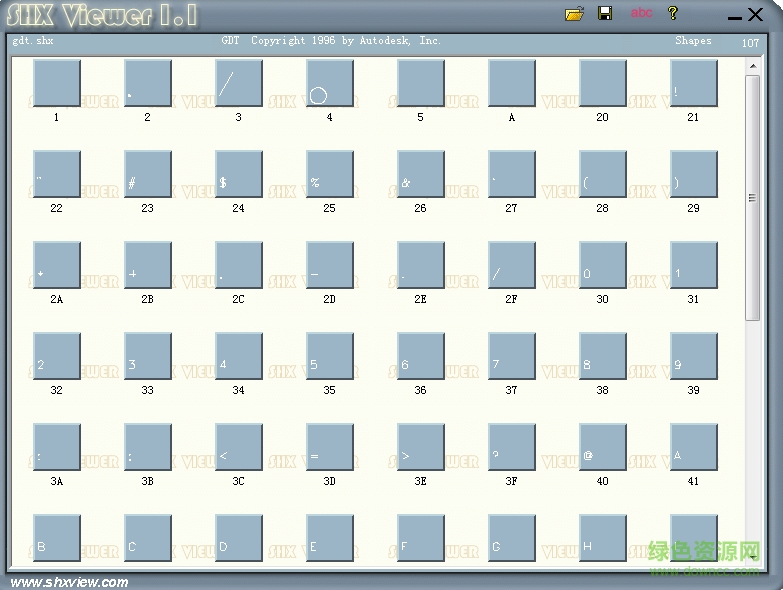Choose the equals sign tile 3D
Viewport: 783px width, 590px height.
click(x=329, y=447)
